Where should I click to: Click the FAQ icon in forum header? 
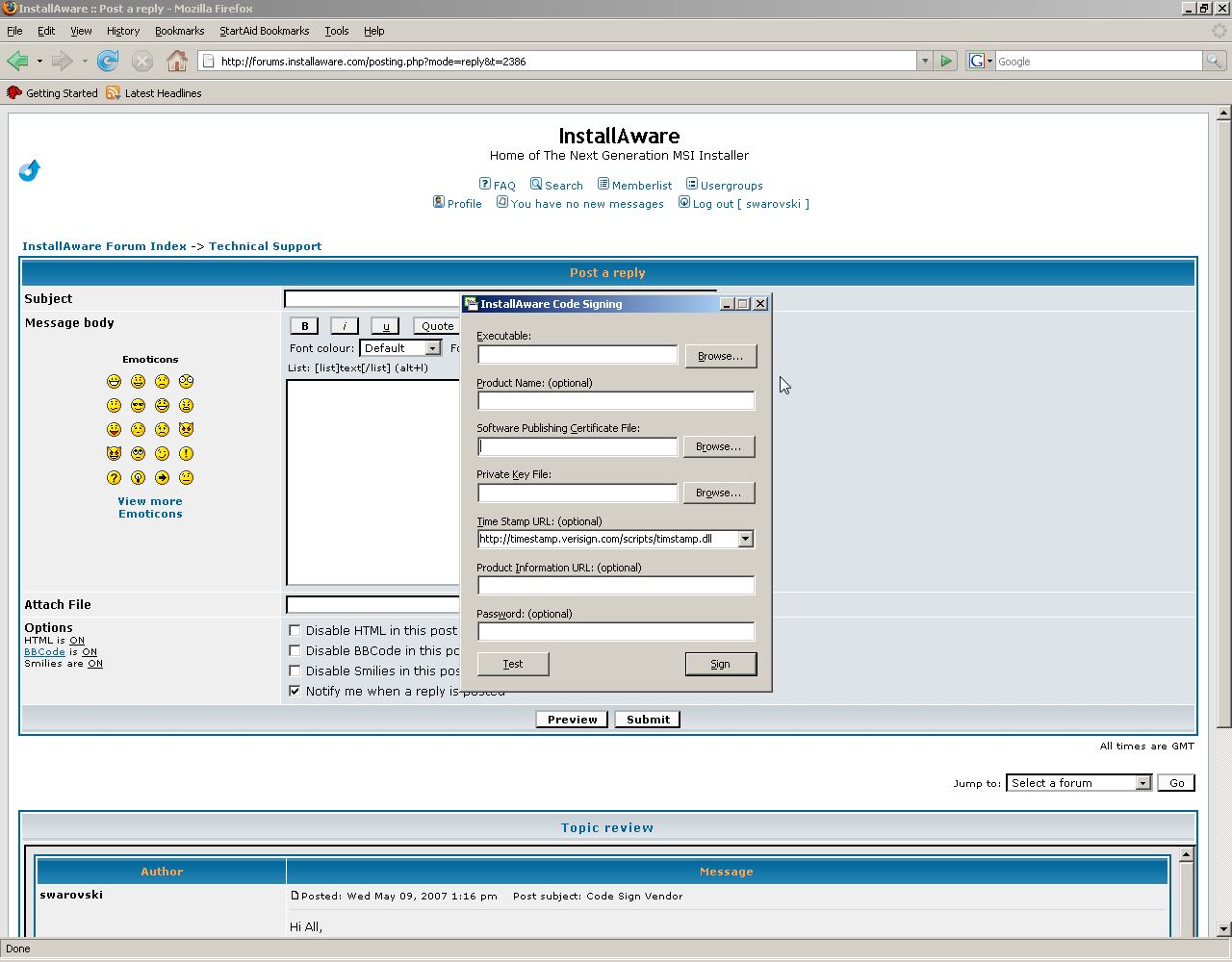click(485, 184)
